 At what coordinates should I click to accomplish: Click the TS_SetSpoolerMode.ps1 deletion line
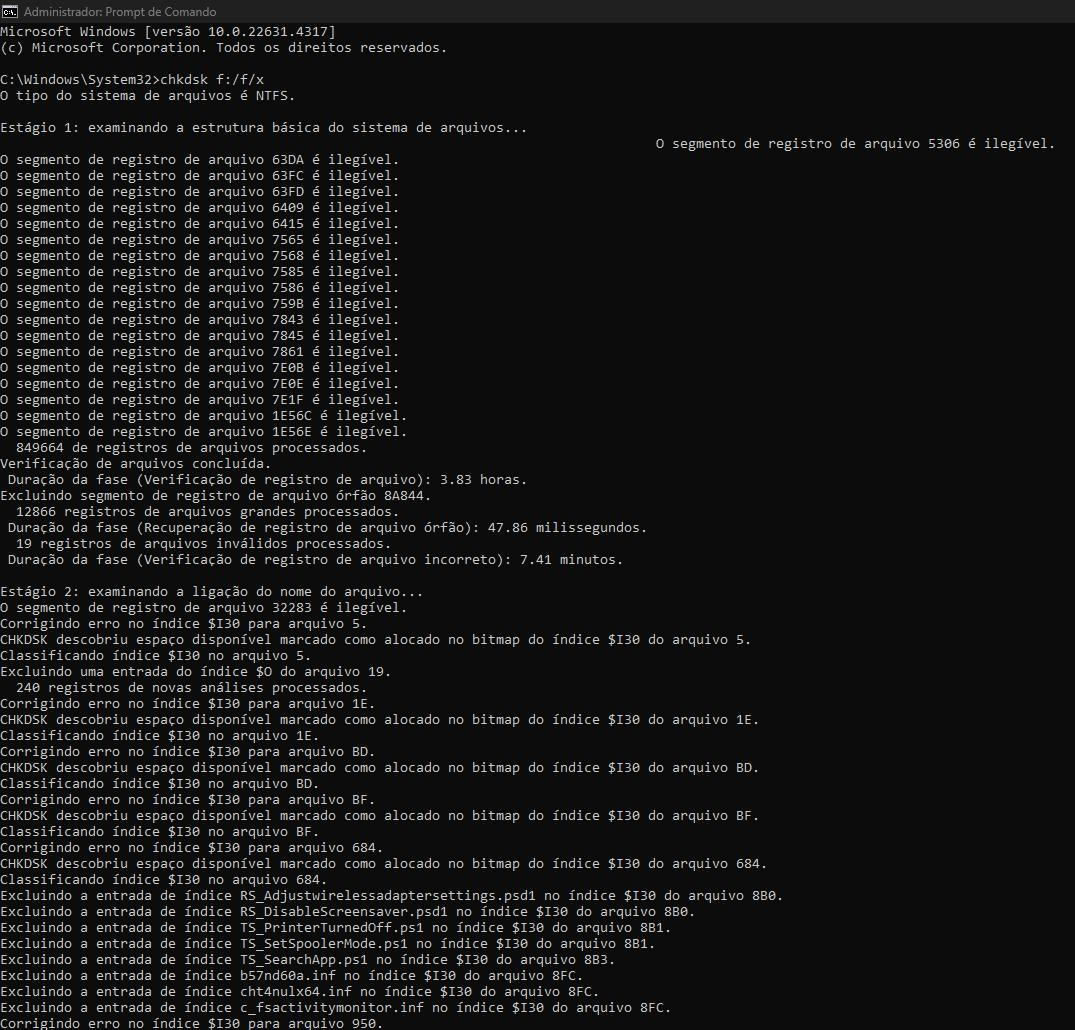328,944
